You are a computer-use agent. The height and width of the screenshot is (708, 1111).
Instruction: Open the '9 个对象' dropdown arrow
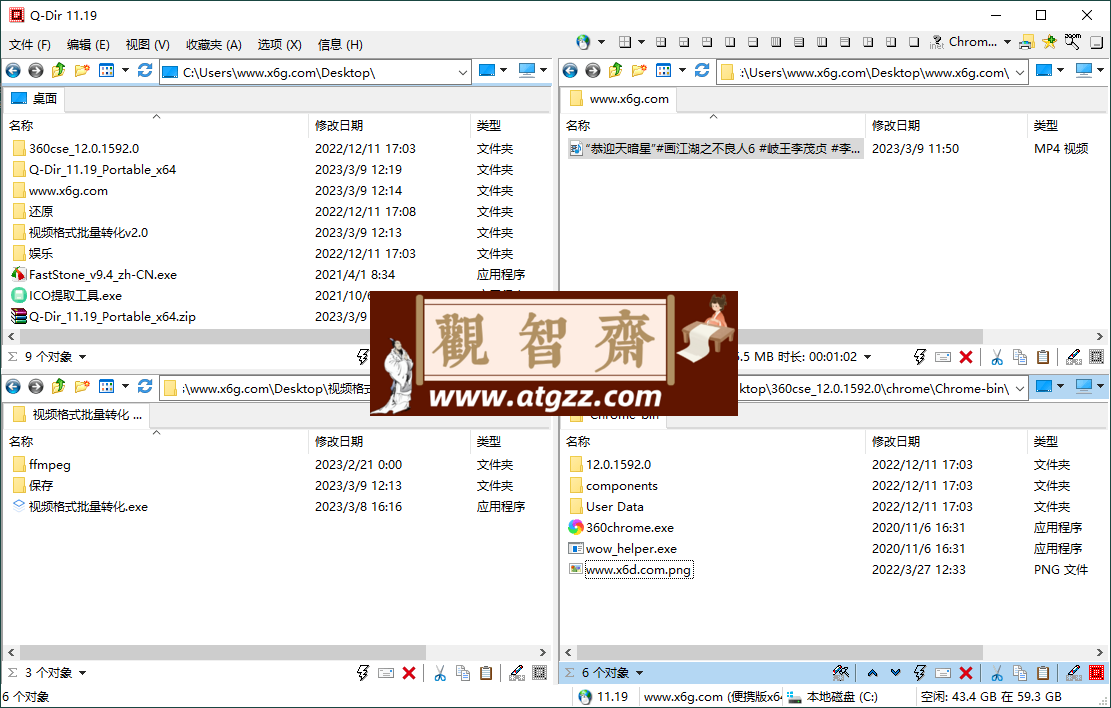[x=82, y=357]
